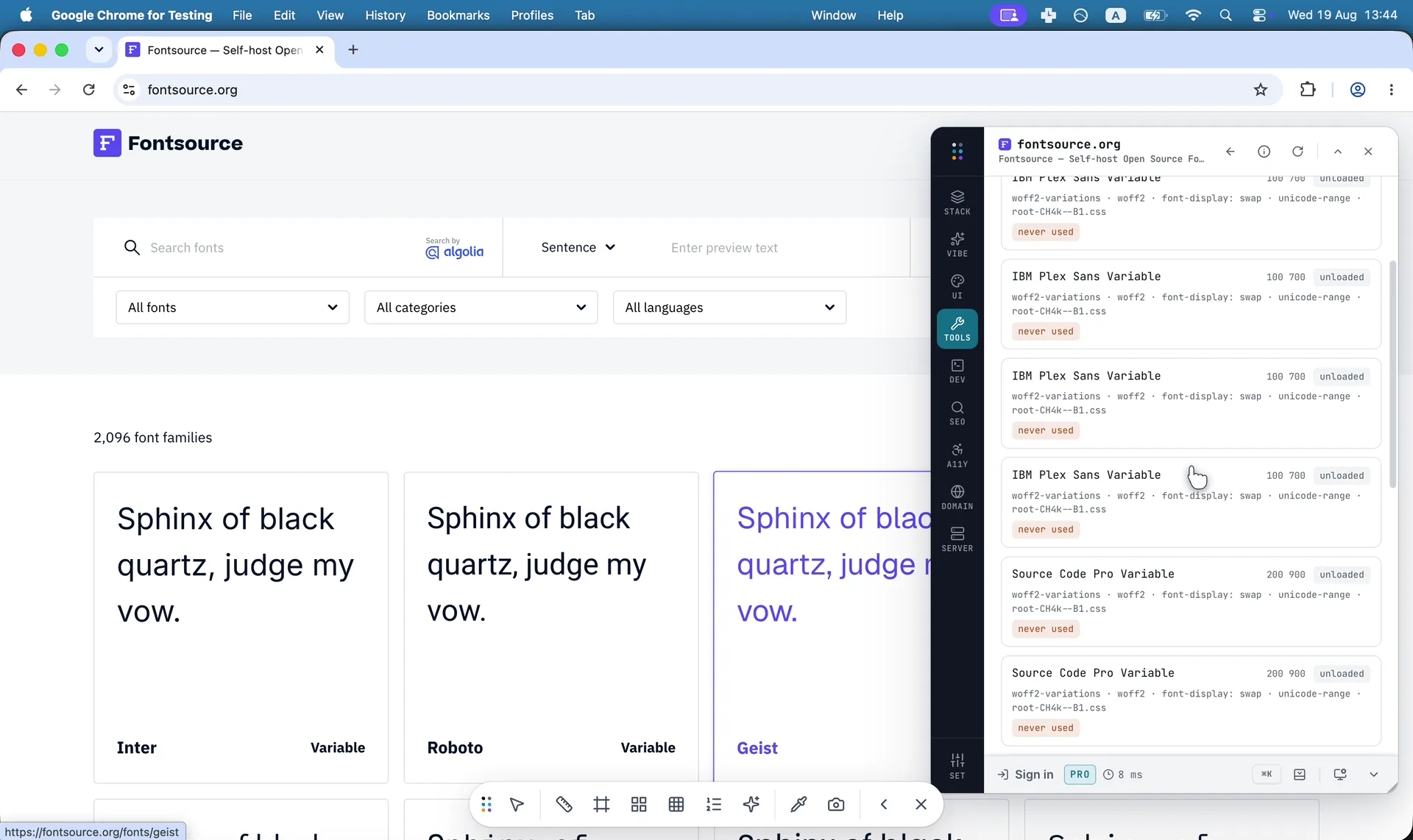Open the SERVER section in sidebar
Screen dimensions: 1413x840
(957, 538)
